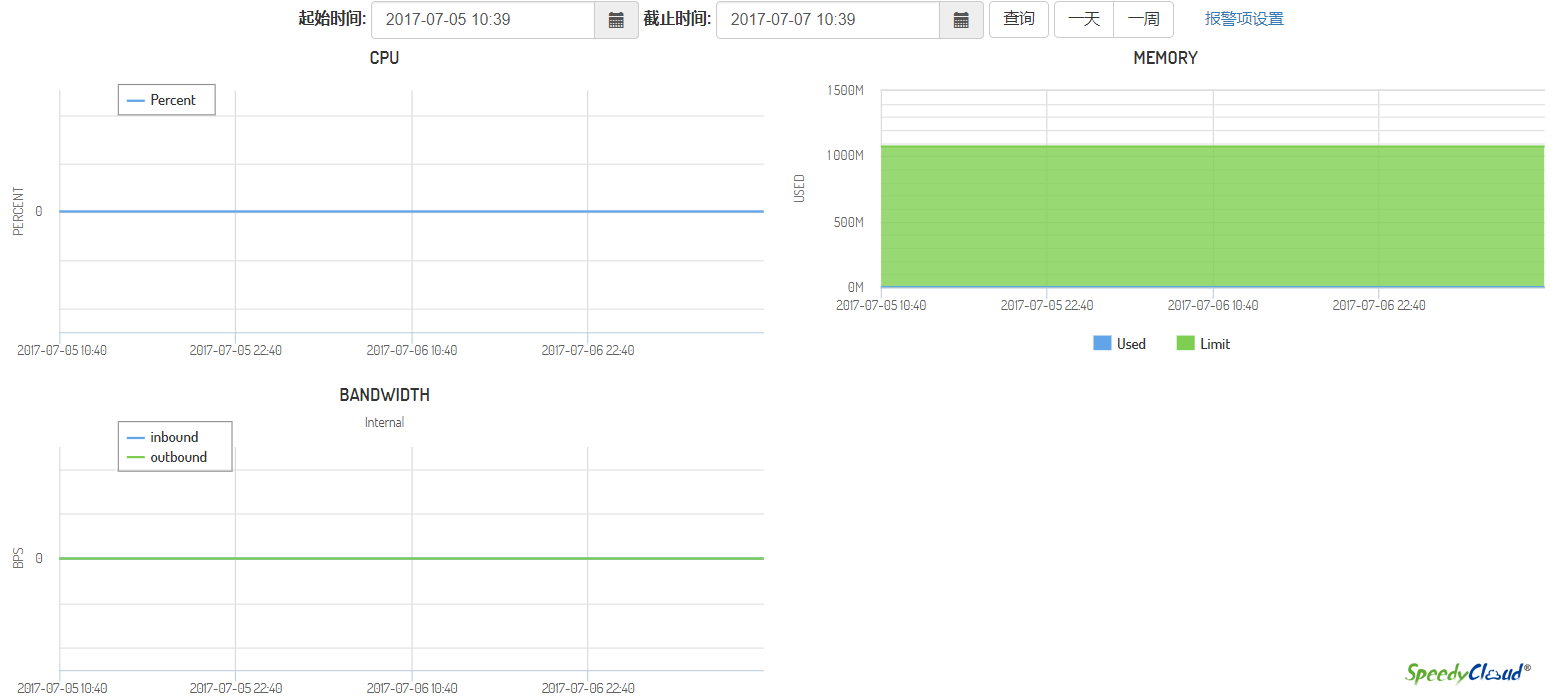Select the 一天 one-day range button
The image size is (1556, 700).
pyautogui.click(x=1084, y=20)
